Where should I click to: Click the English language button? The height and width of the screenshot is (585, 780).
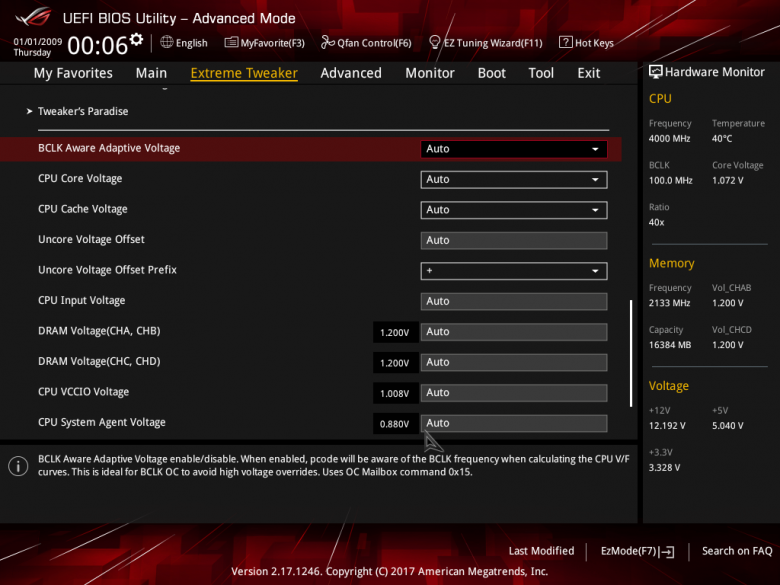click(x=184, y=43)
